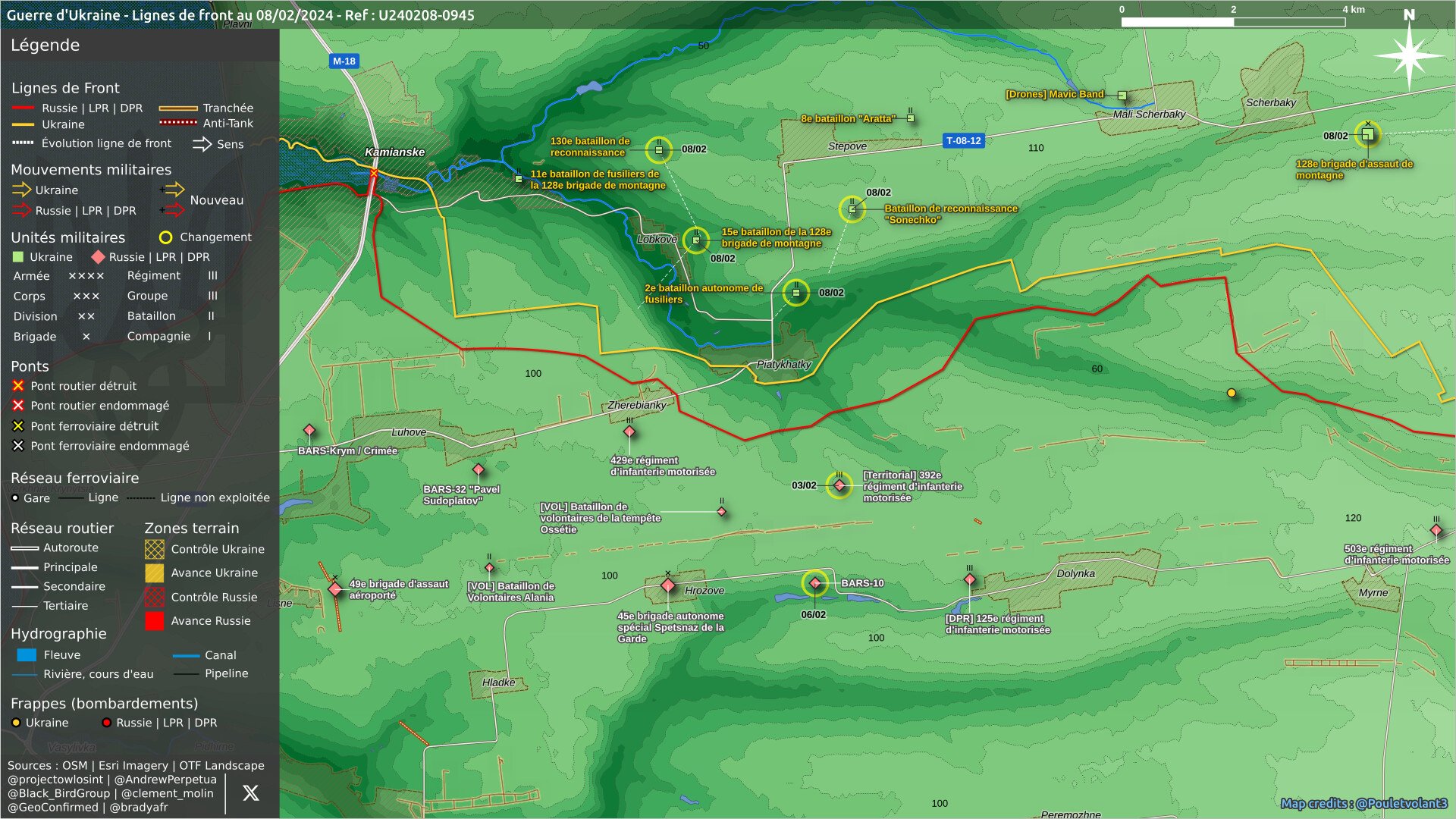Viewport: 1456px width, 819px height.
Task: Click the Myrne village label
Action: pyautogui.click(x=1373, y=593)
